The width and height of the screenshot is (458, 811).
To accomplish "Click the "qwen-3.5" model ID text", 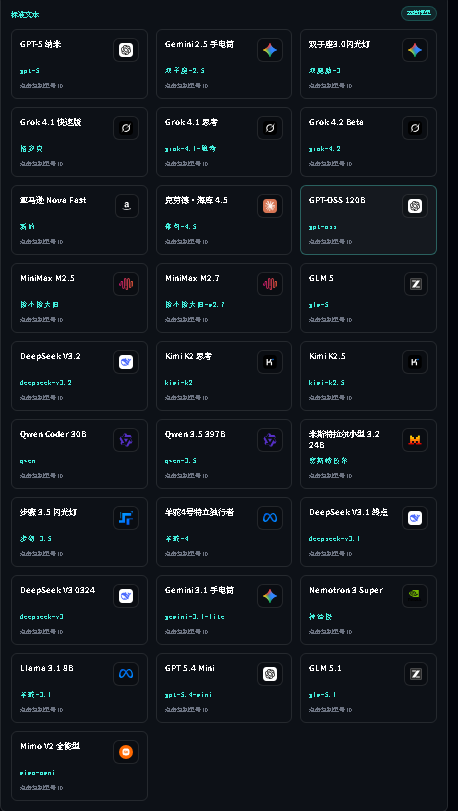I will pos(180,461).
